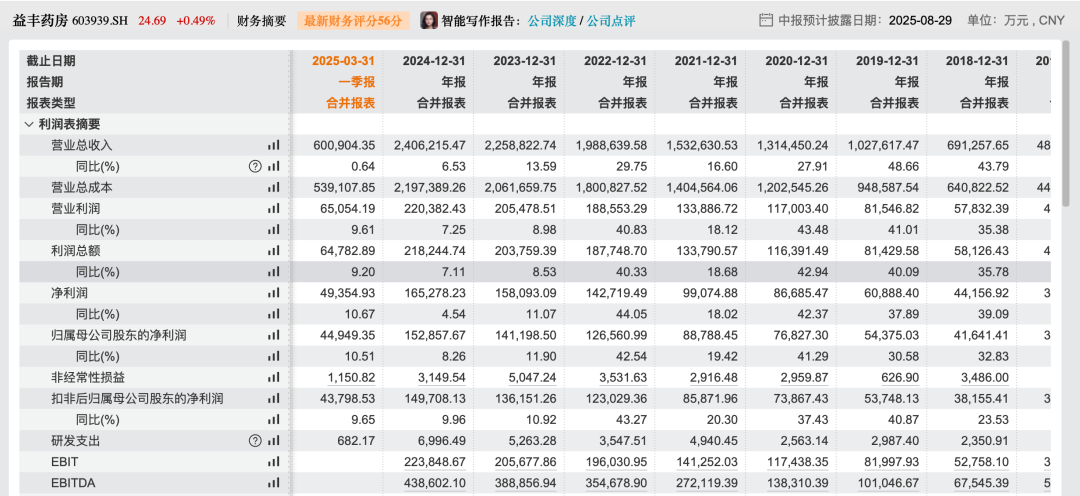Open chart icon for EBIT row
The image size is (1080, 496).
coord(273,462)
